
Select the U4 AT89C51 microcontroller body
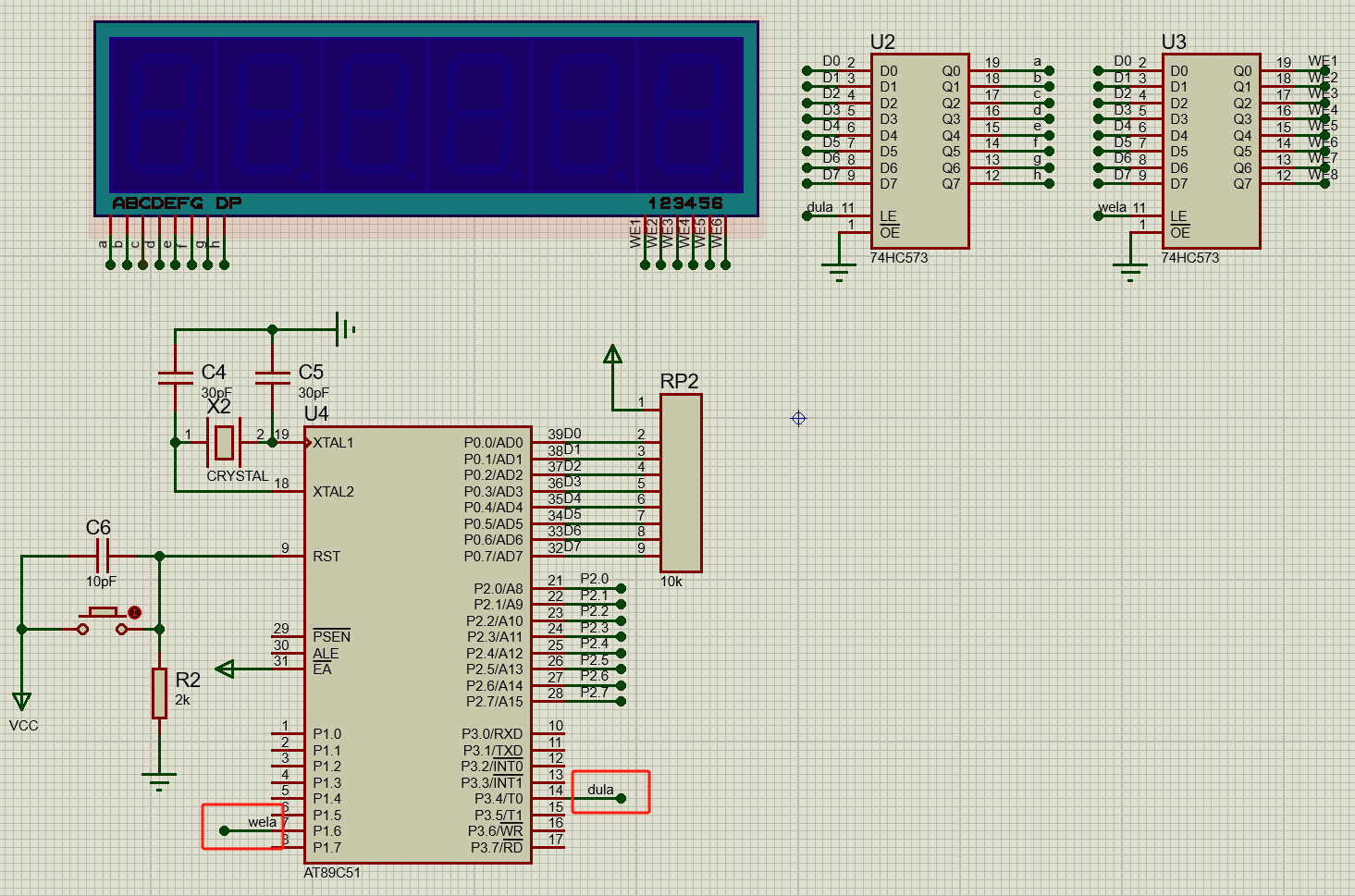(418, 644)
